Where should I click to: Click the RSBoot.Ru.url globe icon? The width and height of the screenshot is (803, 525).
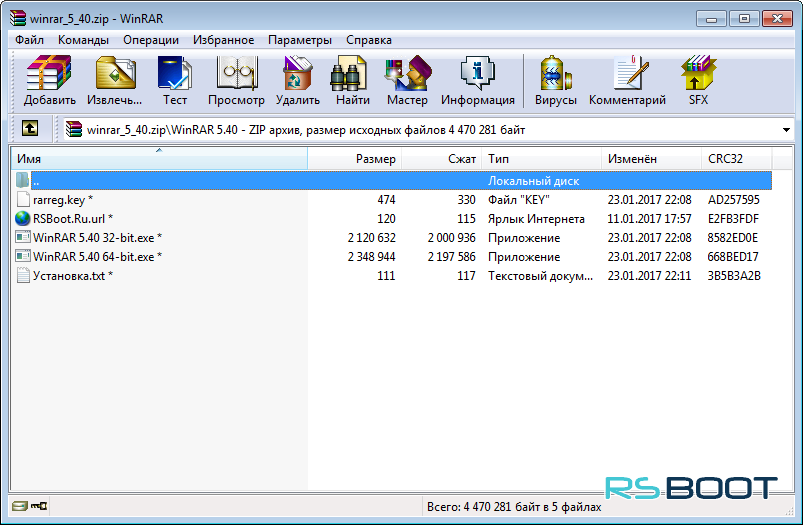23,218
